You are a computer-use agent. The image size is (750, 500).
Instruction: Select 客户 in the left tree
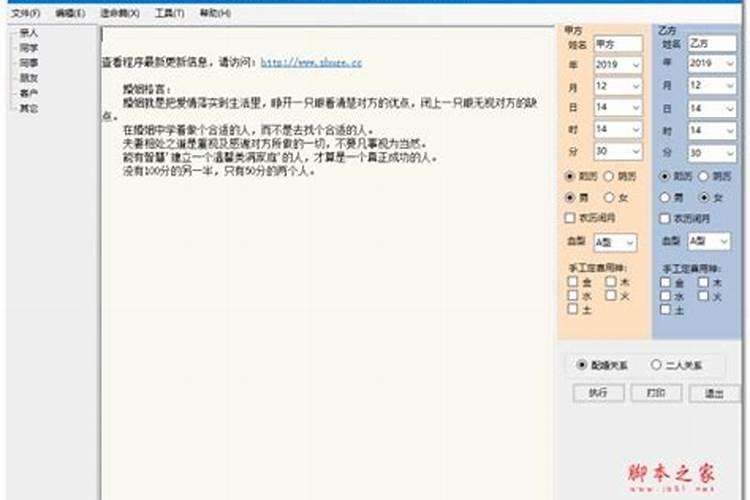[x=28, y=93]
